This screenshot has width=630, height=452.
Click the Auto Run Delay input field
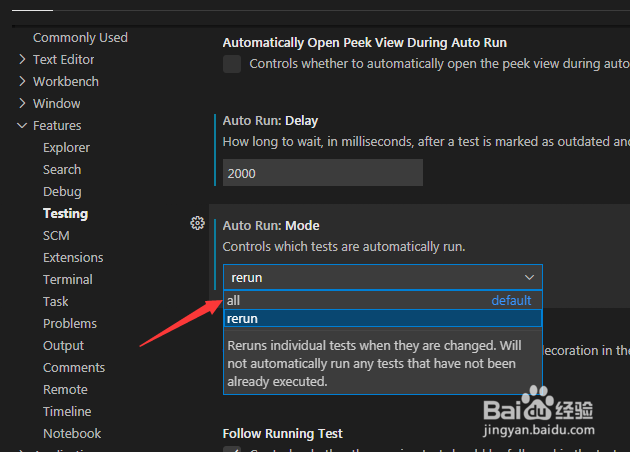coord(323,173)
